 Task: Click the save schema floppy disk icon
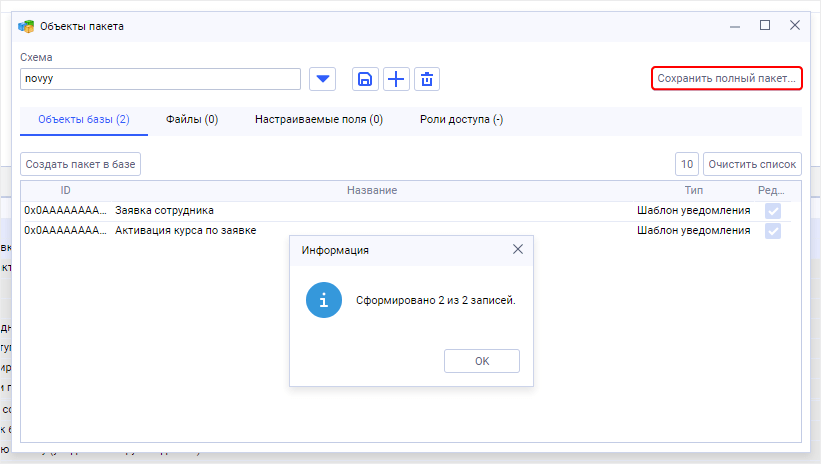(x=365, y=79)
